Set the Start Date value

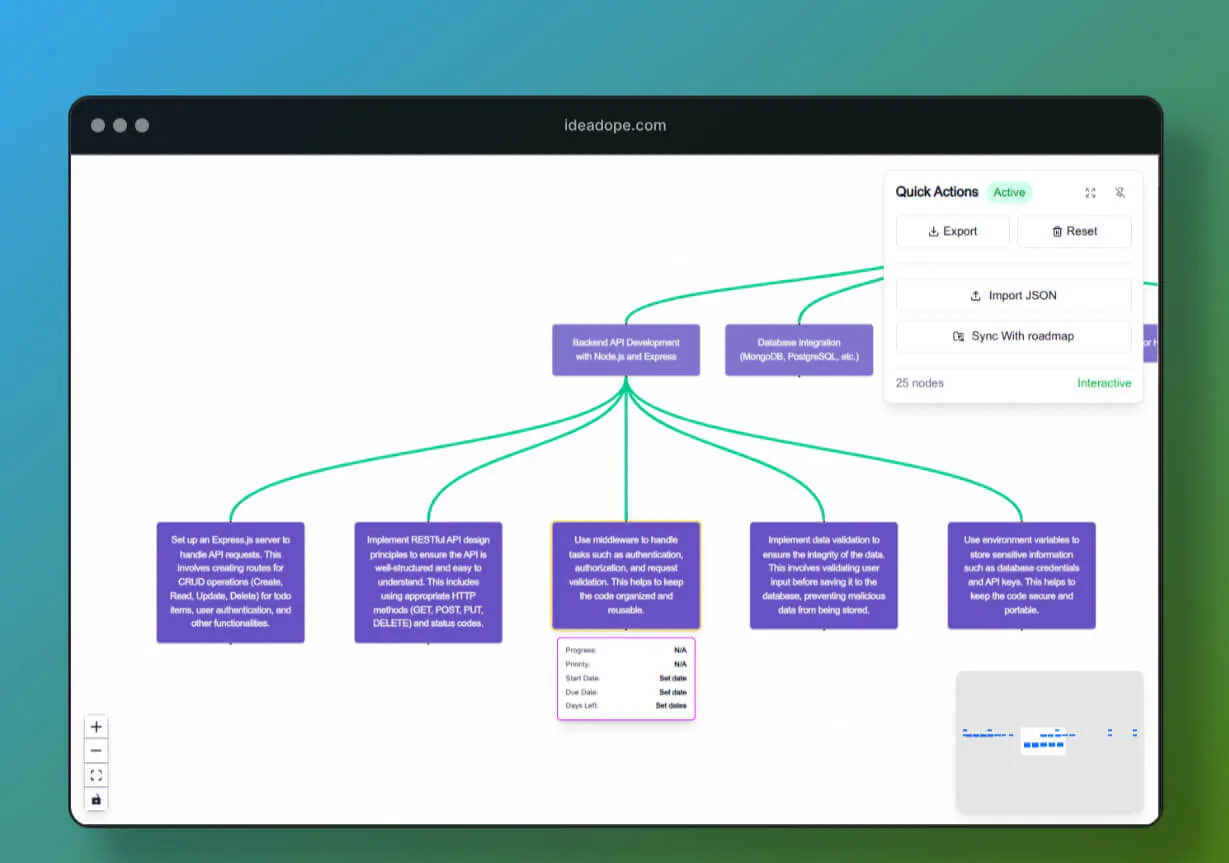672,678
